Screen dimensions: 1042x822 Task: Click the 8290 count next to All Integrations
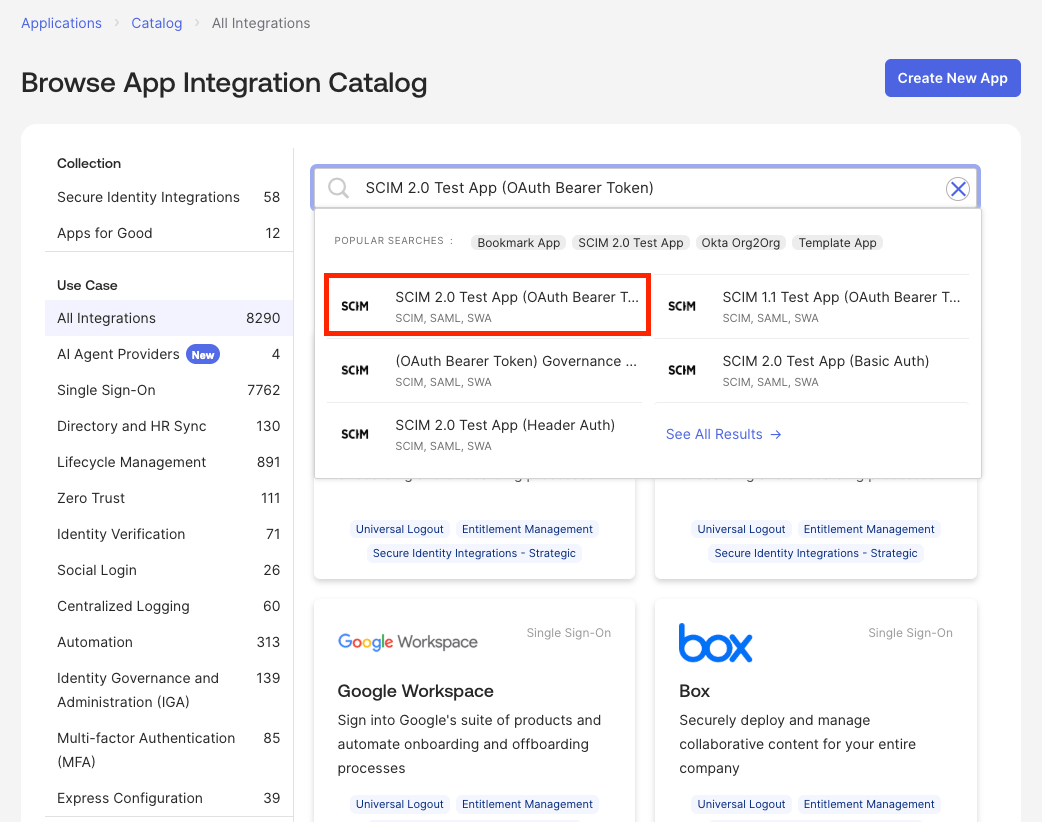point(262,318)
